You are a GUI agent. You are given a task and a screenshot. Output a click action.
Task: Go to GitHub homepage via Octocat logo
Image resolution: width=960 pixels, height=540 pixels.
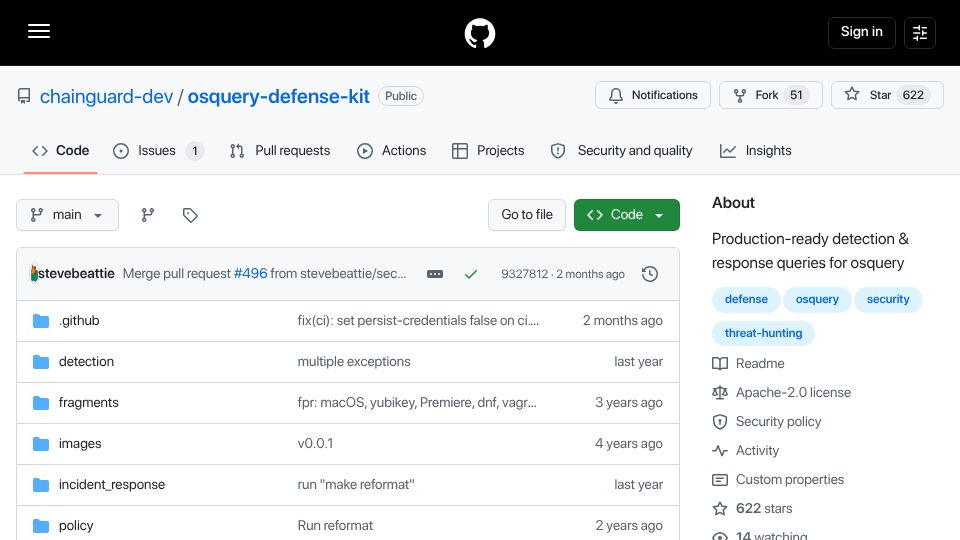coord(479,33)
